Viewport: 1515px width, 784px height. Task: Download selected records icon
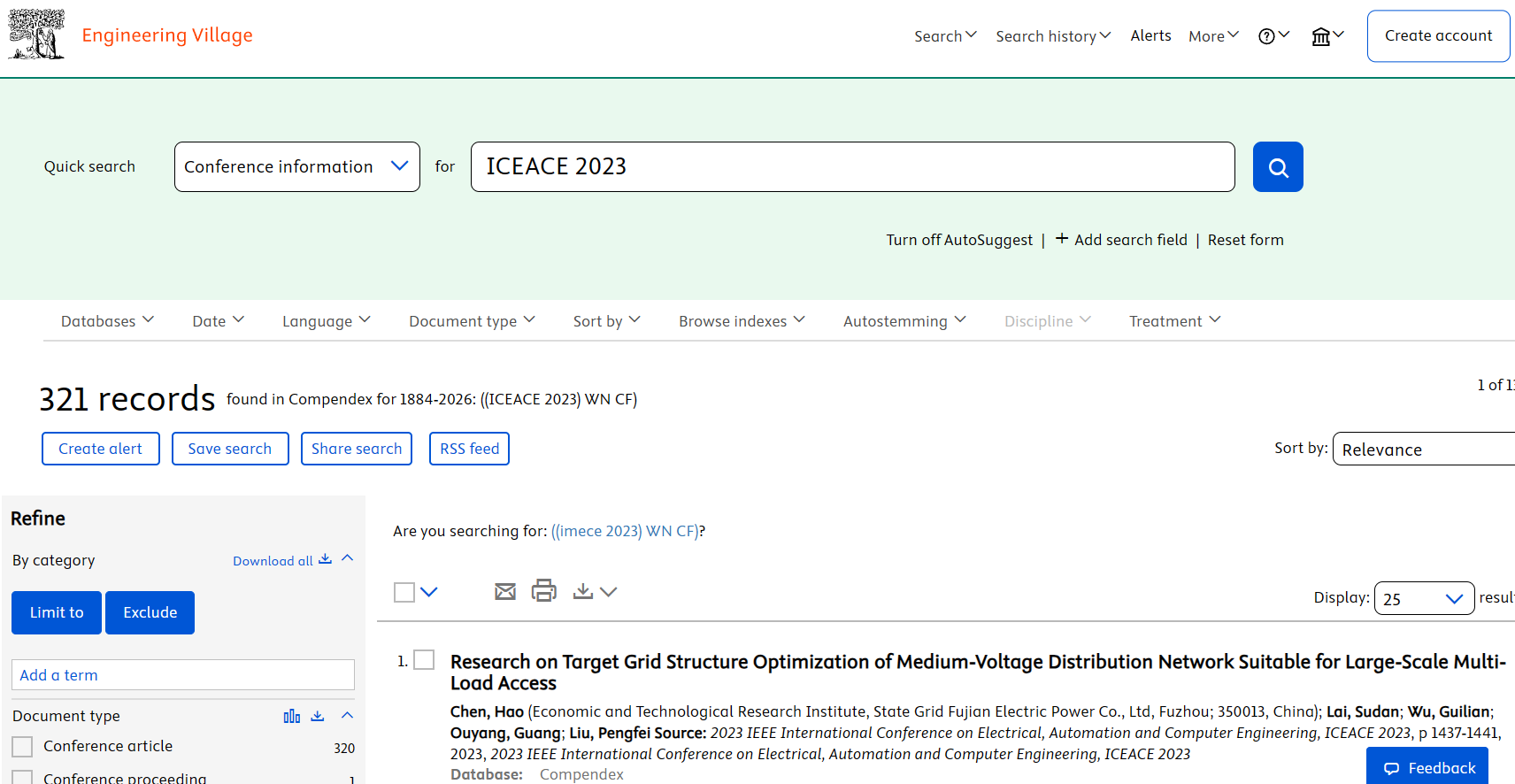pyautogui.click(x=583, y=591)
